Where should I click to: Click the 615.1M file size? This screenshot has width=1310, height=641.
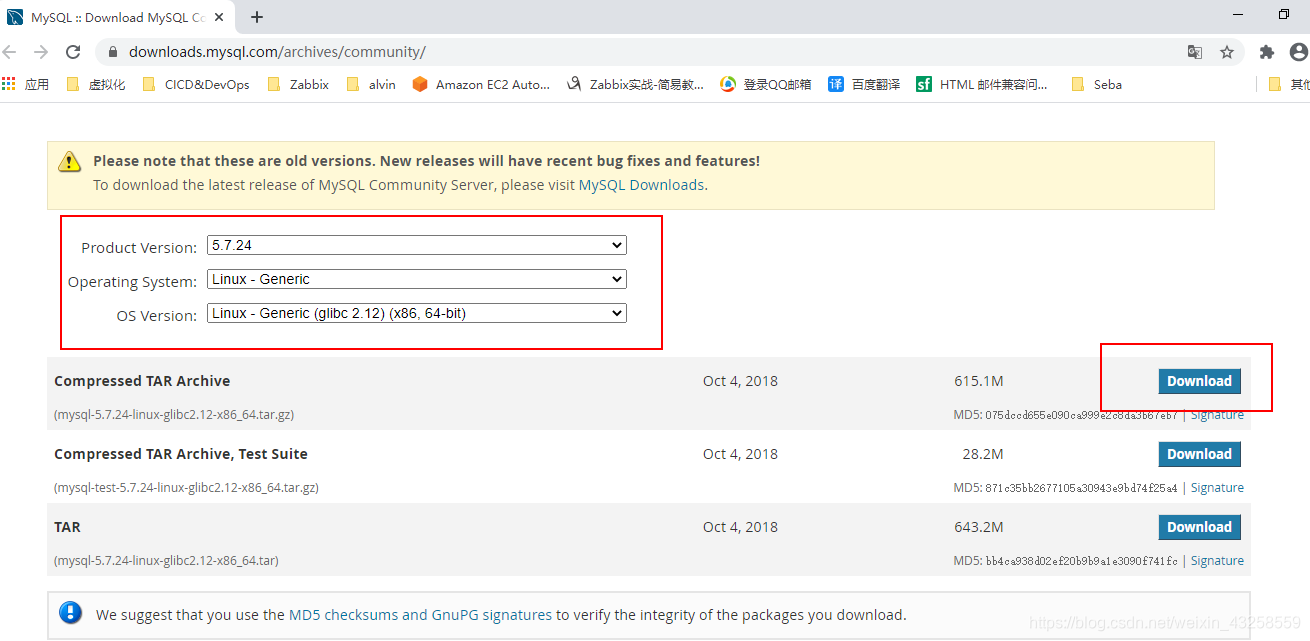[979, 381]
